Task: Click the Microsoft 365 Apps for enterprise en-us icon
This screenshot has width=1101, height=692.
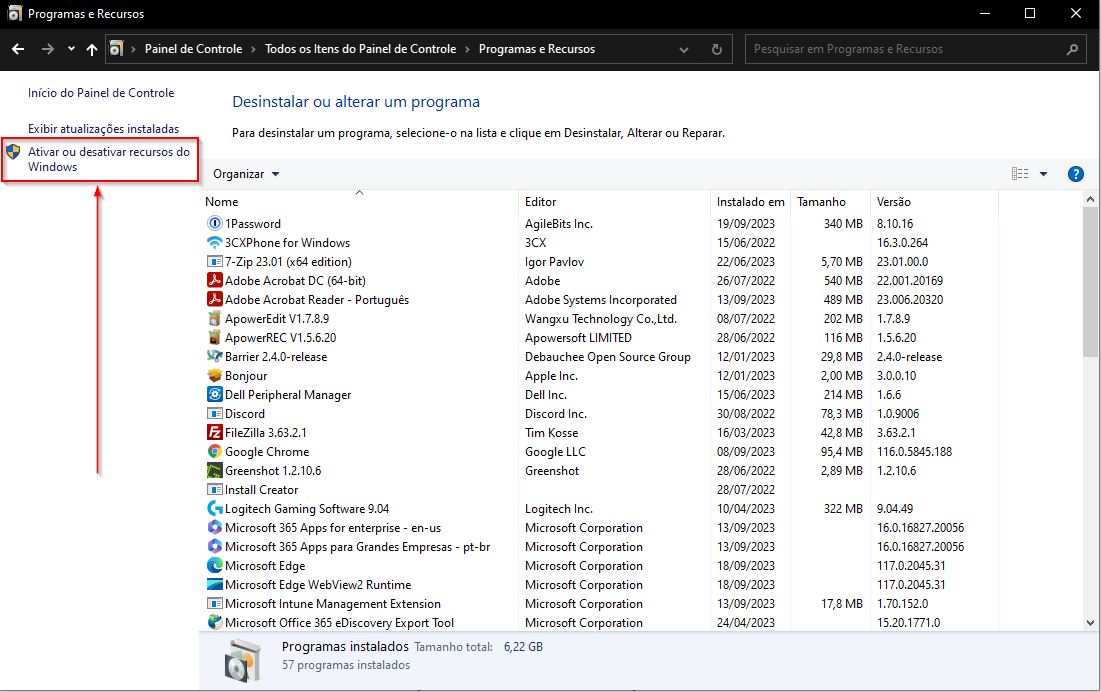Action: pyautogui.click(x=215, y=527)
